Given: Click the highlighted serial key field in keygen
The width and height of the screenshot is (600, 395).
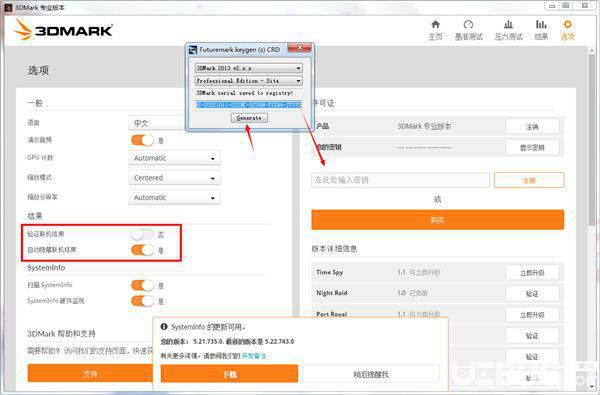Looking at the screenshot, I should point(249,104).
